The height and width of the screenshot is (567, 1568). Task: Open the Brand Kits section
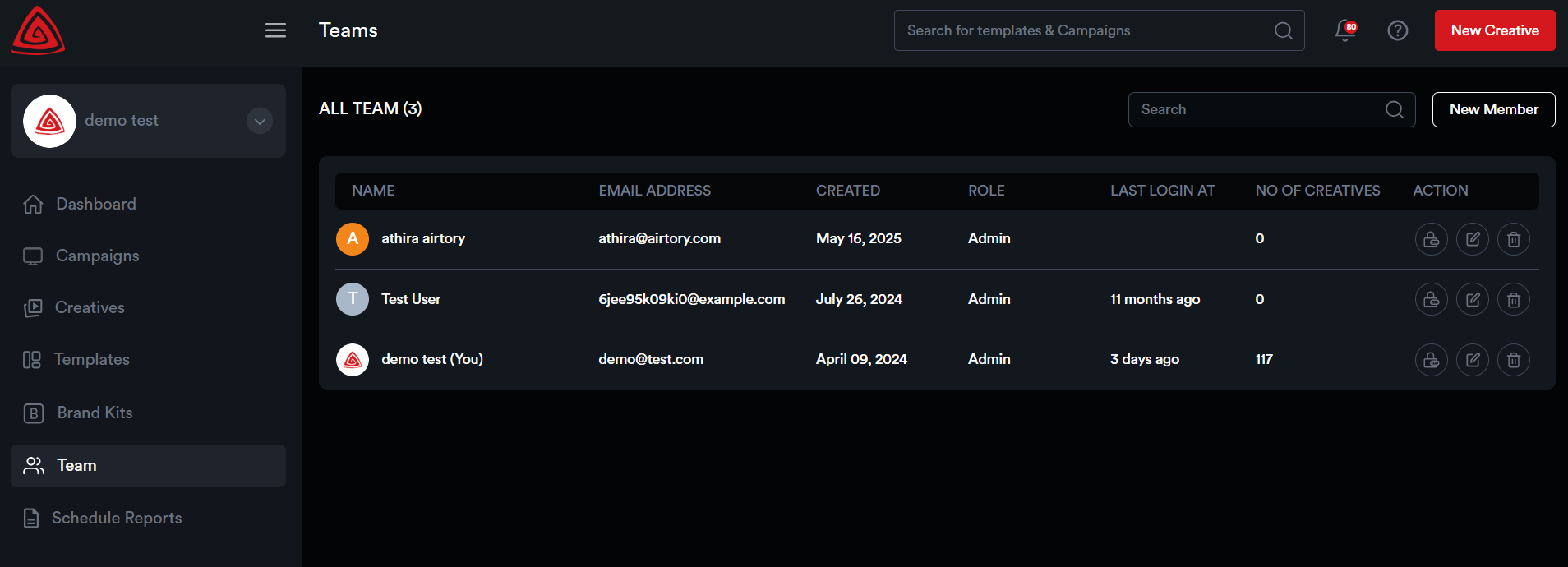[95, 413]
